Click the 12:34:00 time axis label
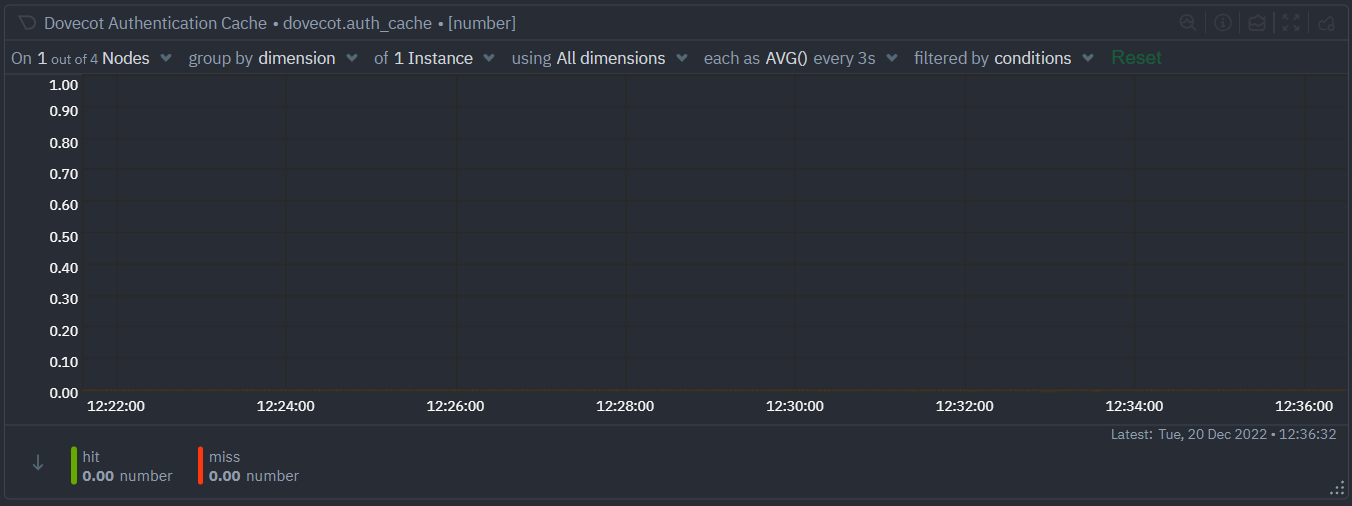 [x=1134, y=406]
